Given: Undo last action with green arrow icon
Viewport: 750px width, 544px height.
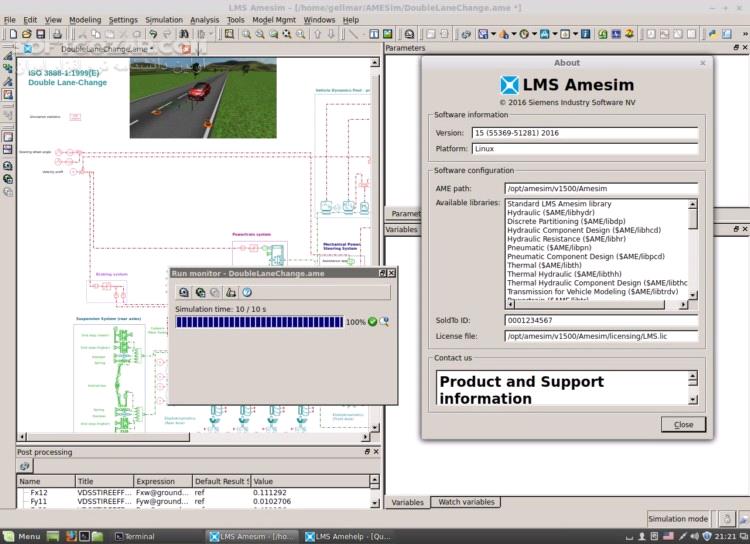Looking at the screenshot, I should click(x=153, y=34).
